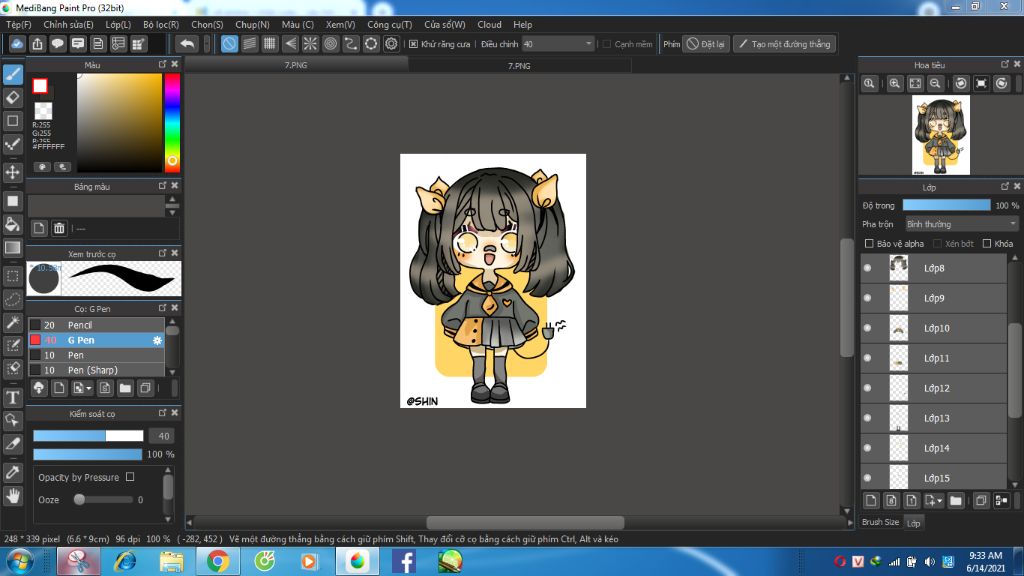Select the Bucket fill tool

12,224
